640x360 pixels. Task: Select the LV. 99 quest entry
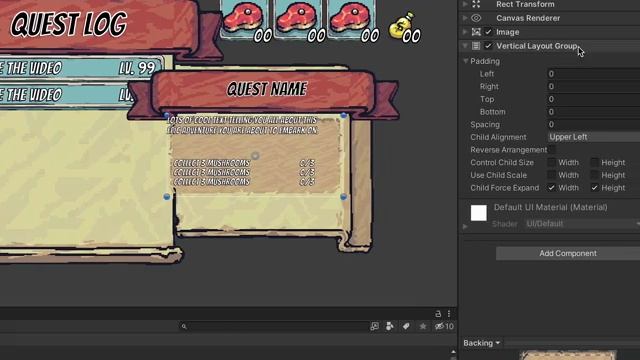[82, 68]
